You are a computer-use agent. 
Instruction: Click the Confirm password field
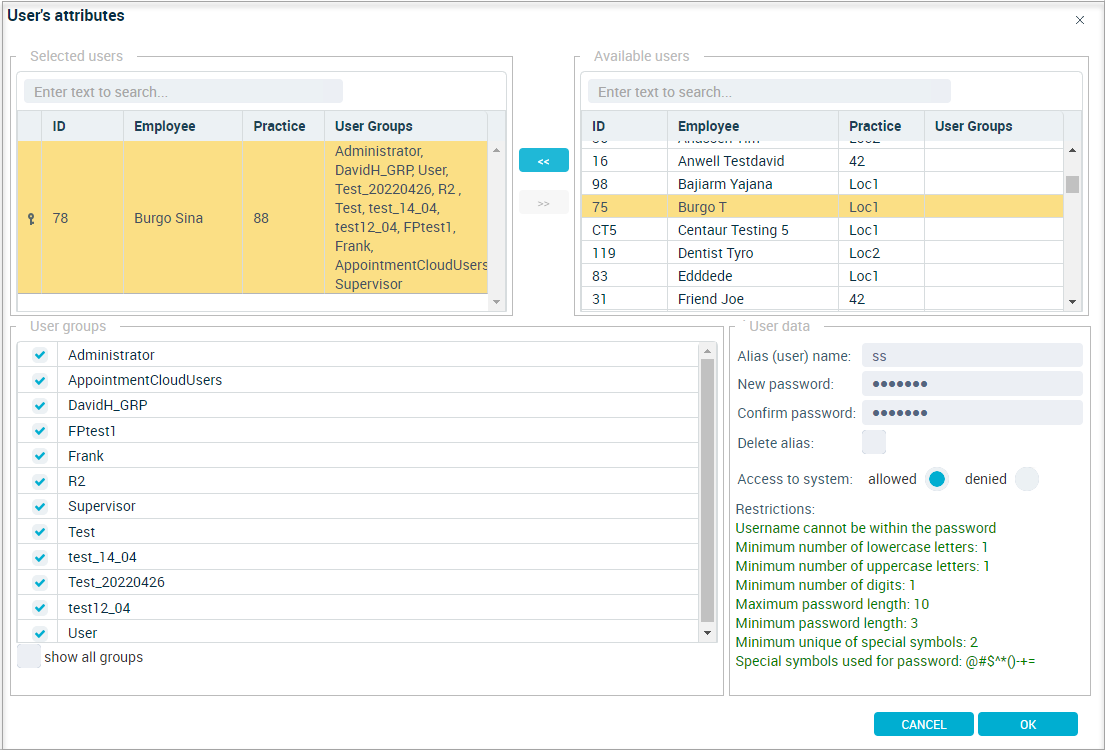(972, 412)
